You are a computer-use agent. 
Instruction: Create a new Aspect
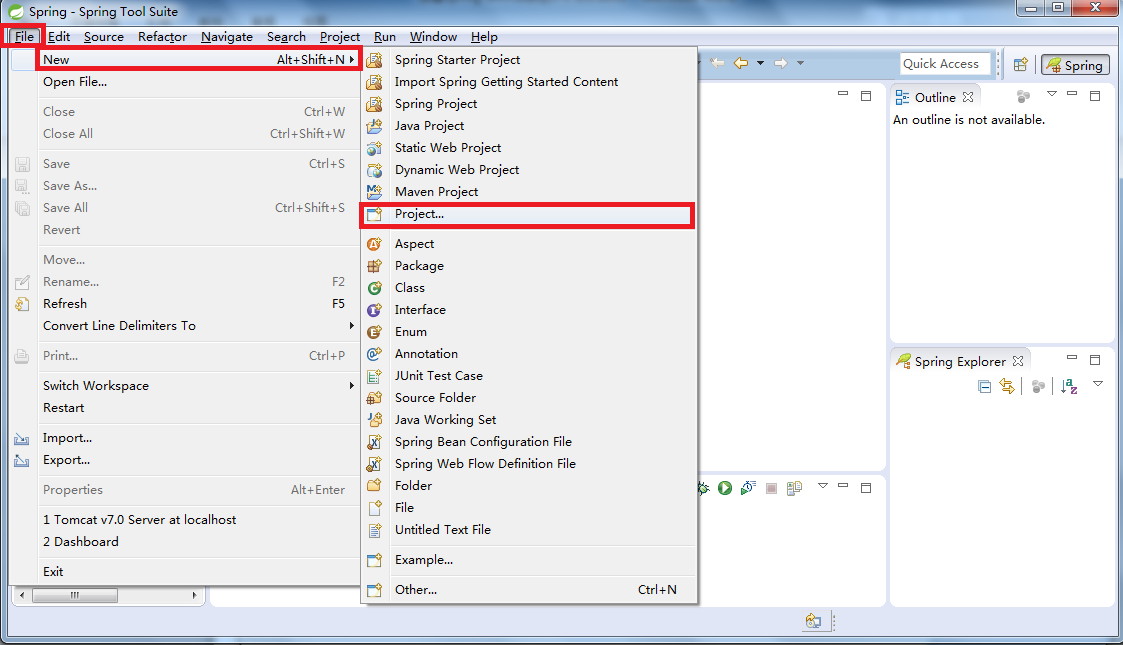coord(528,244)
